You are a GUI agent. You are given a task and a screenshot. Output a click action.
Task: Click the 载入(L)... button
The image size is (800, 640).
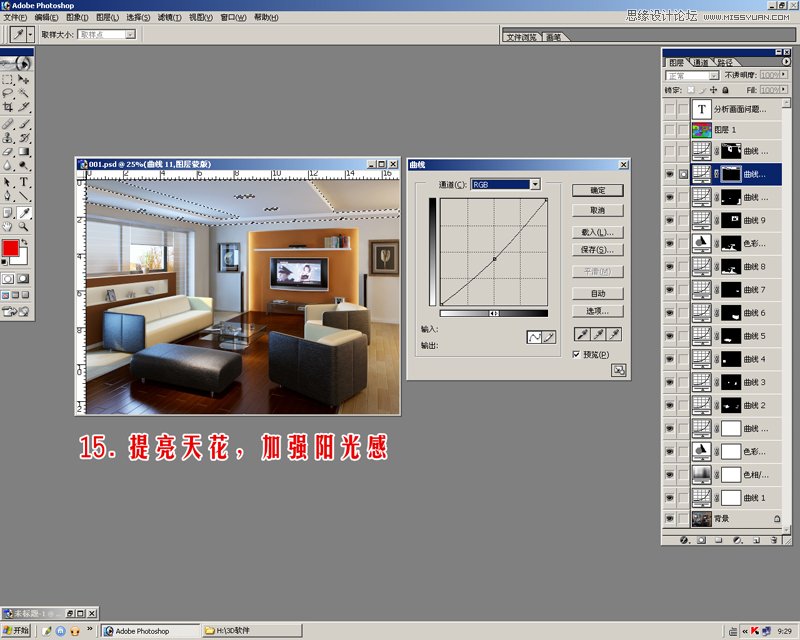pyautogui.click(x=597, y=232)
